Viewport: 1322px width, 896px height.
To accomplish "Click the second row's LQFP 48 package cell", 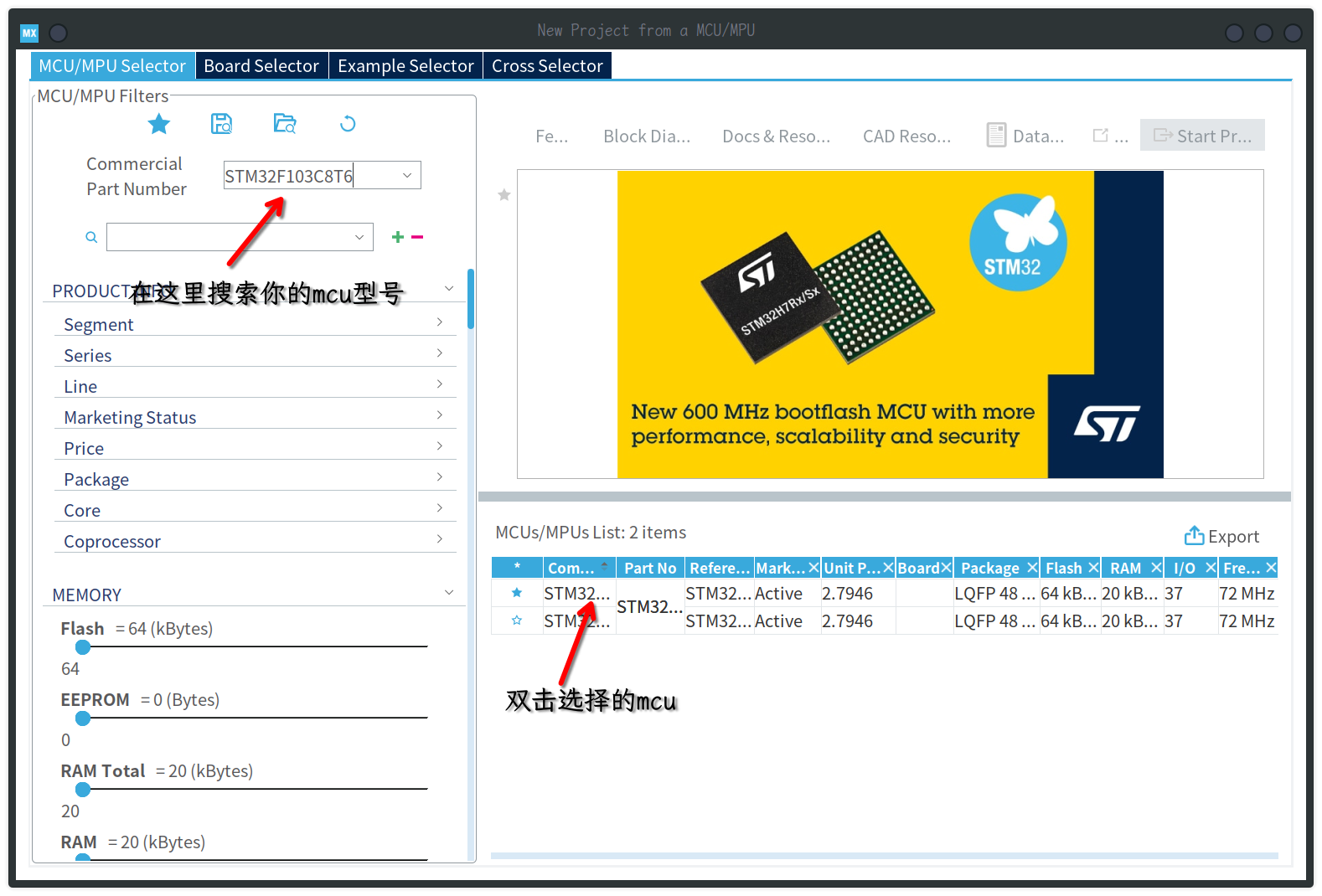I will pos(995,621).
